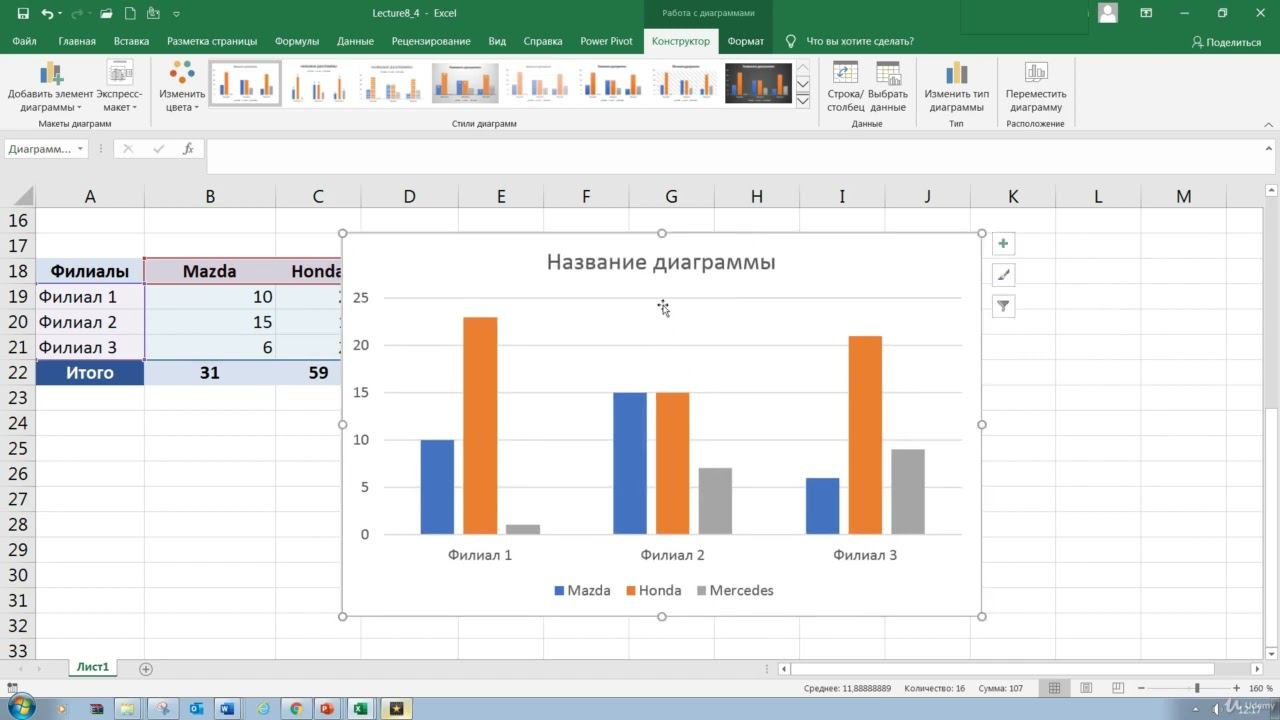
Task: Click Move Chart icon
Action: coord(1036,73)
